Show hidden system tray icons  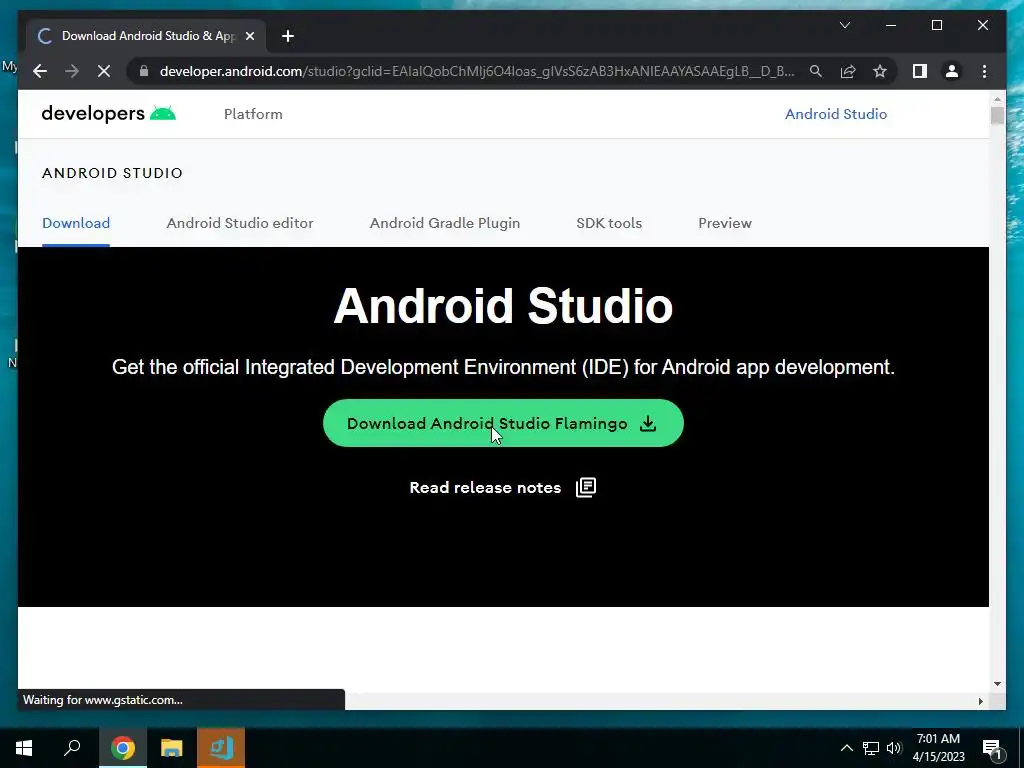846,748
